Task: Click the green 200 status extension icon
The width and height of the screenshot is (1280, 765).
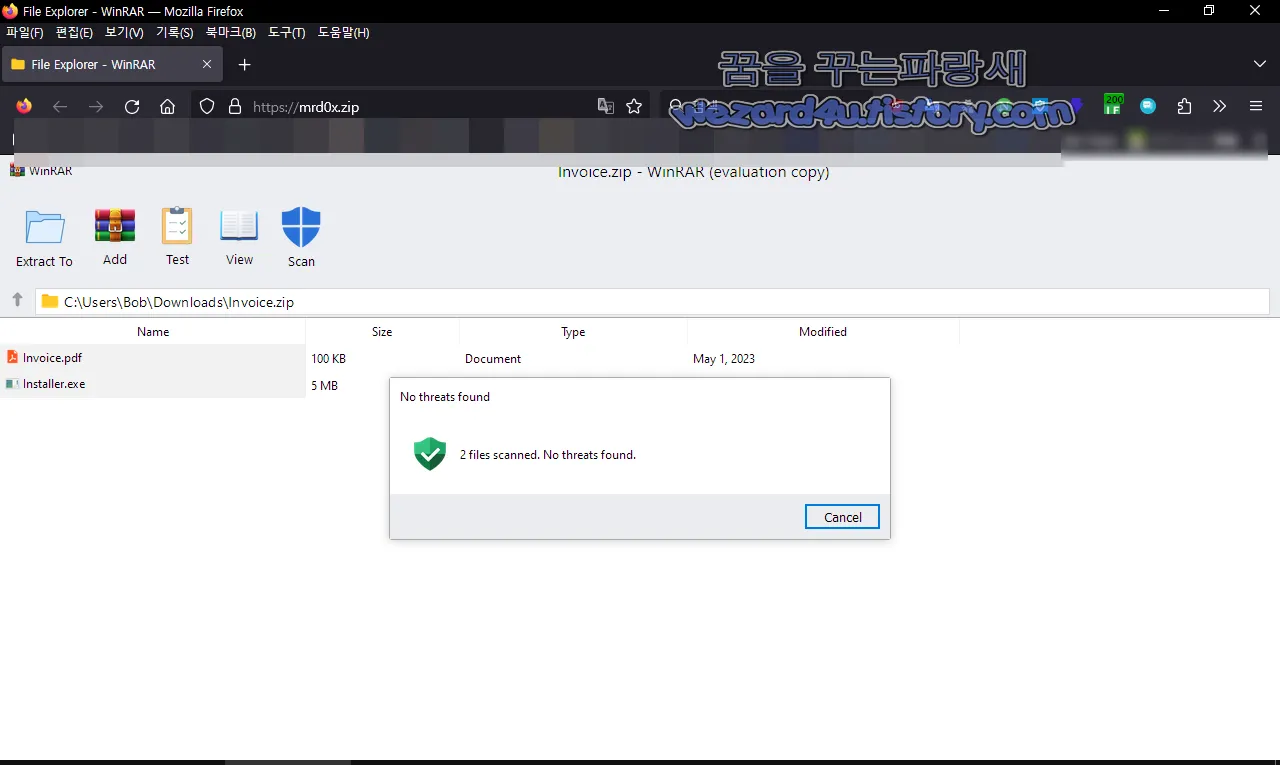Action: point(1113,104)
